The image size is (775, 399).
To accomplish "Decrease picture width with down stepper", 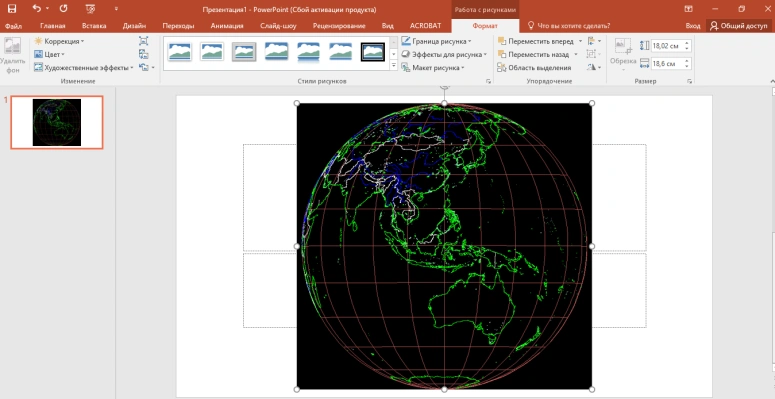I will click(x=688, y=67).
